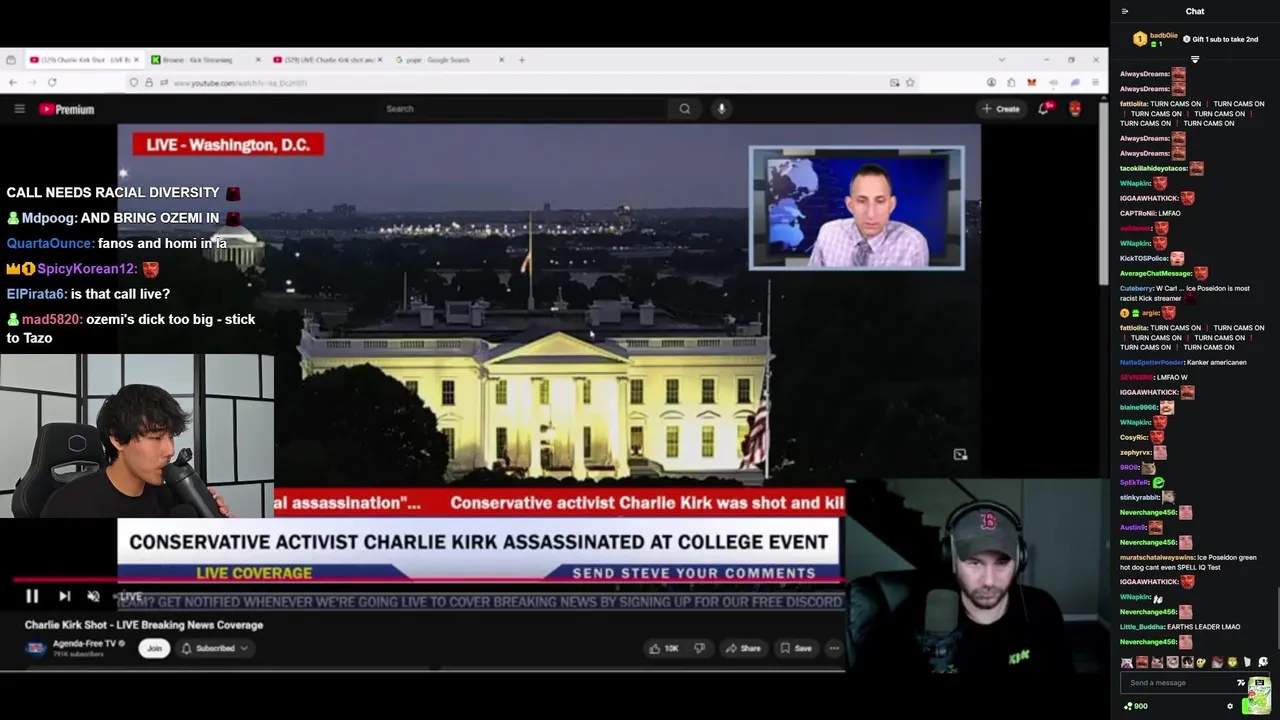Start voice search with microphone icon
Screen dimensions: 1280x720
[x=721, y=109]
